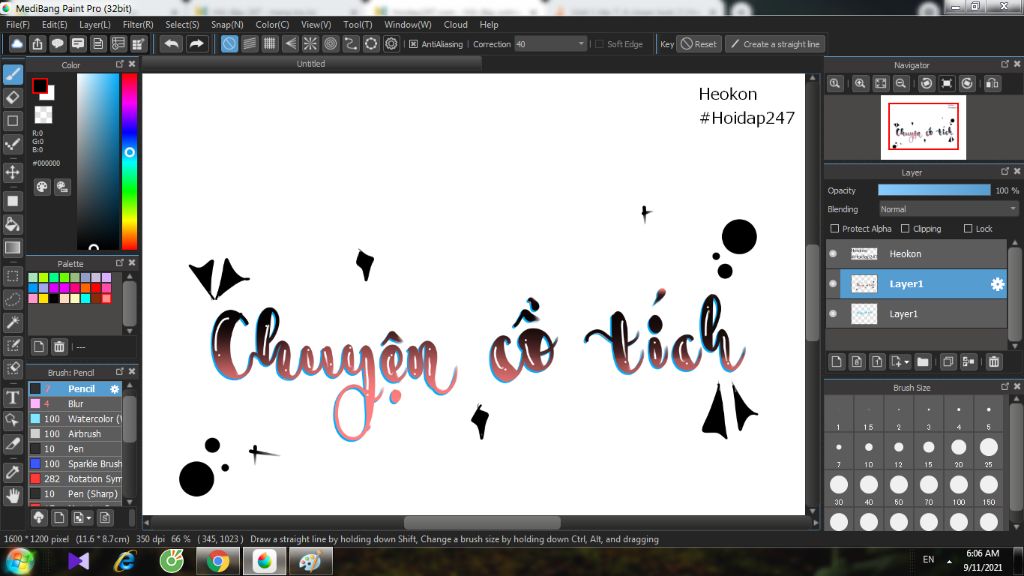Select the Sparkle Brush
The width and height of the screenshot is (1024, 576).
click(76, 464)
